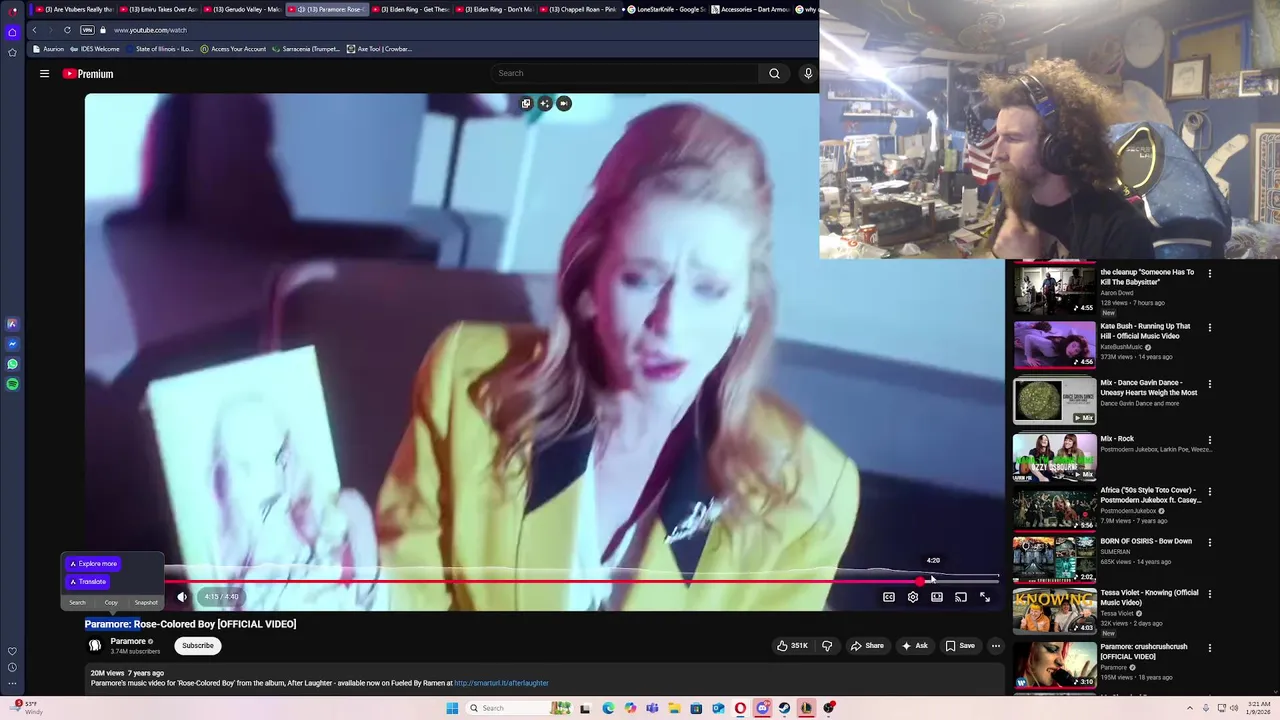Click the Ask button below the video
Screen dimensions: 1280x720
[914, 646]
